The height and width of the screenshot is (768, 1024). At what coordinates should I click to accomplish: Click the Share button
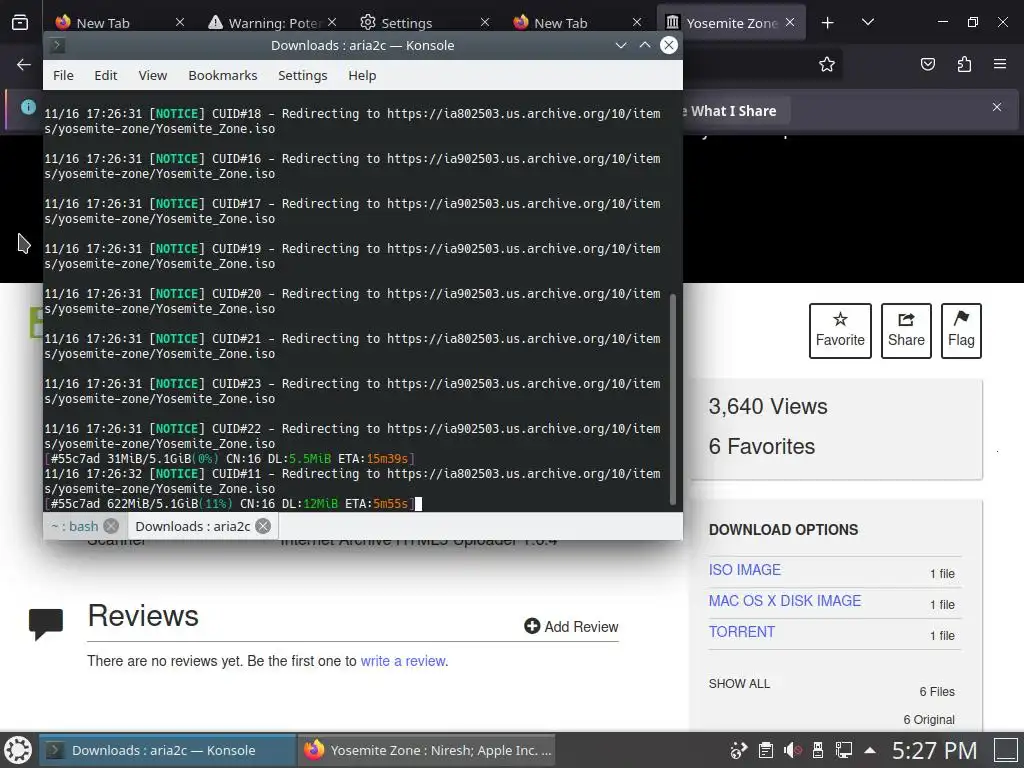pyautogui.click(x=906, y=330)
